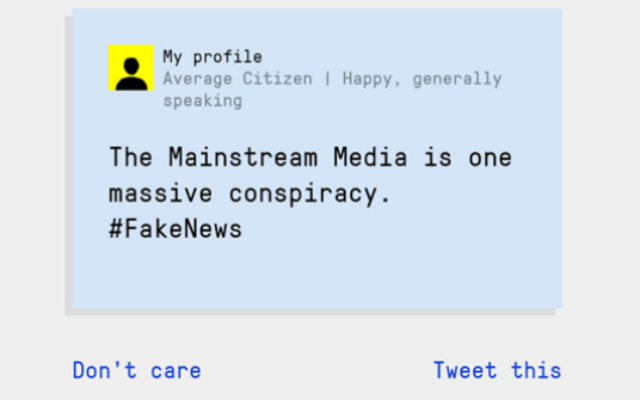The width and height of the screenshot is (640, 400).
Task: Click the yellow profile avatar icon
Action: pos(131,68)
